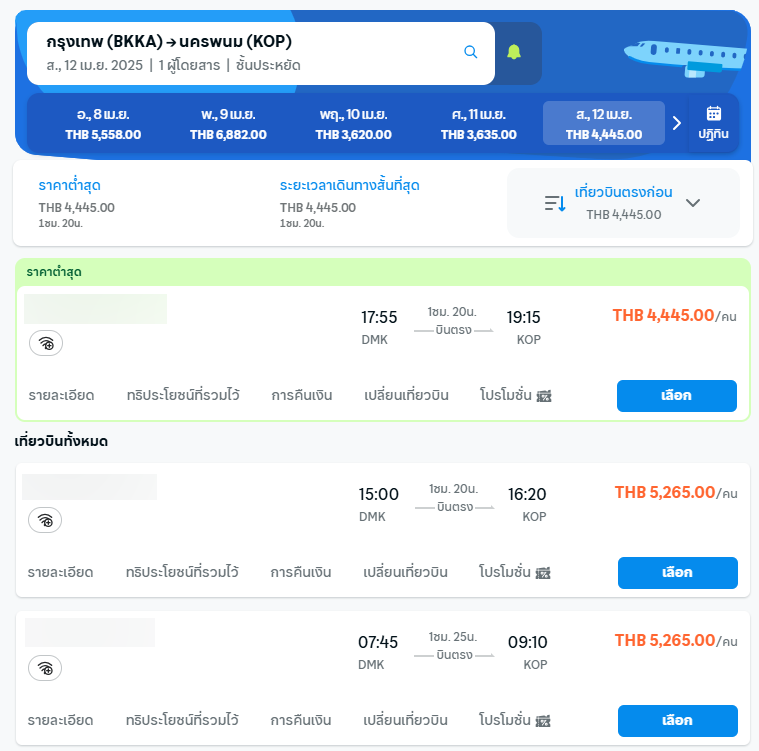Click เลือก button for THB 4,445.00 flight
The image size is (759, 751).
pyautogui.click(x=677, y=396)
